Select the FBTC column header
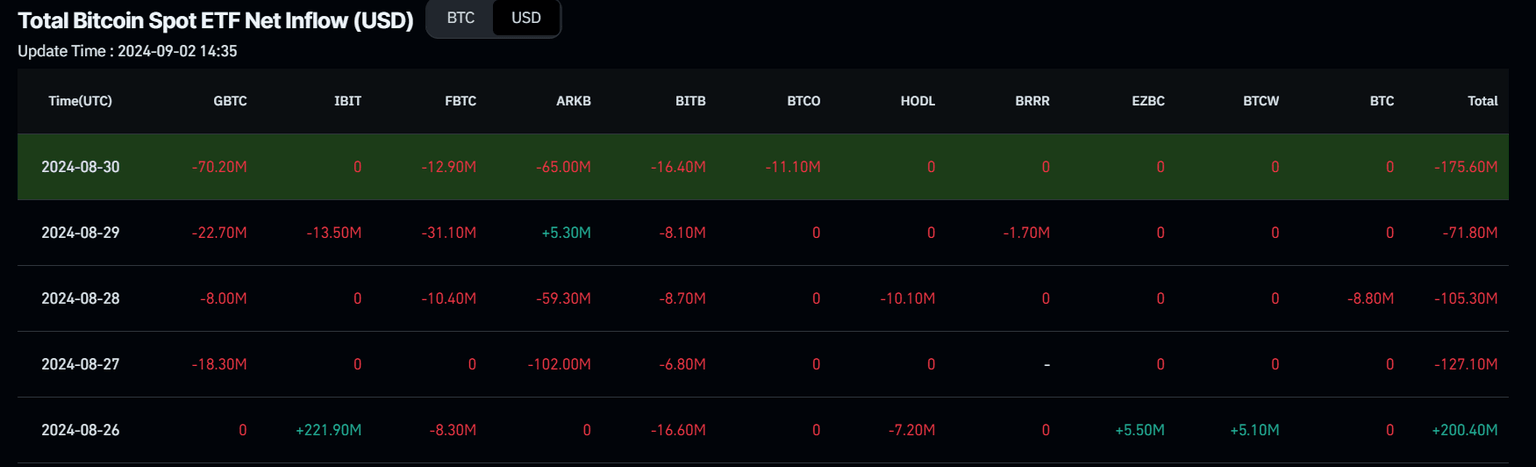 (460, 101)
